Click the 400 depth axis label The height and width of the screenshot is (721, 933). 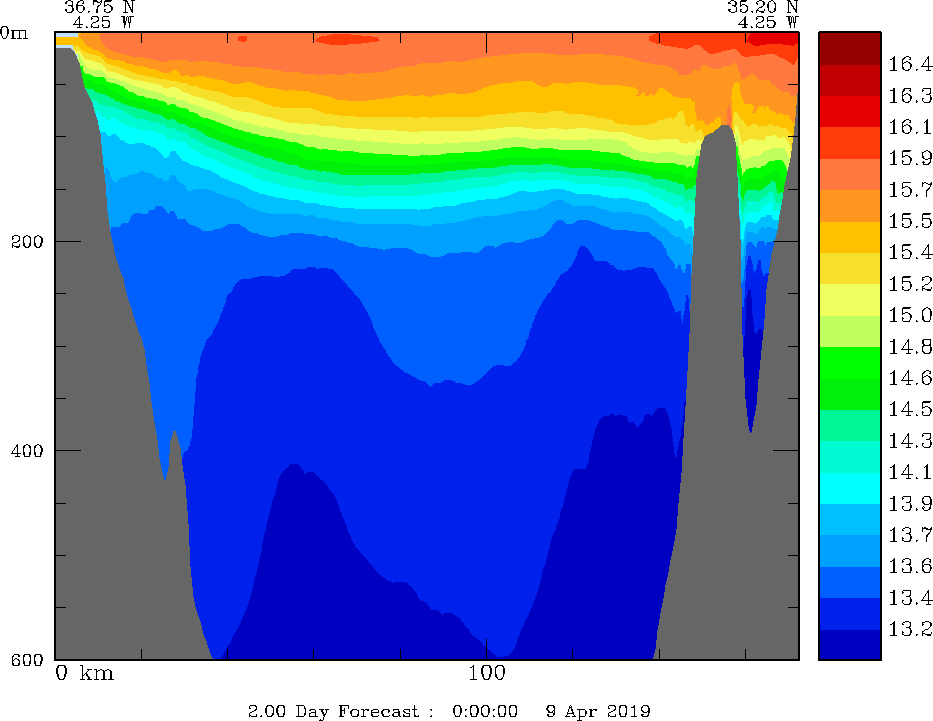tap(27, 450)
